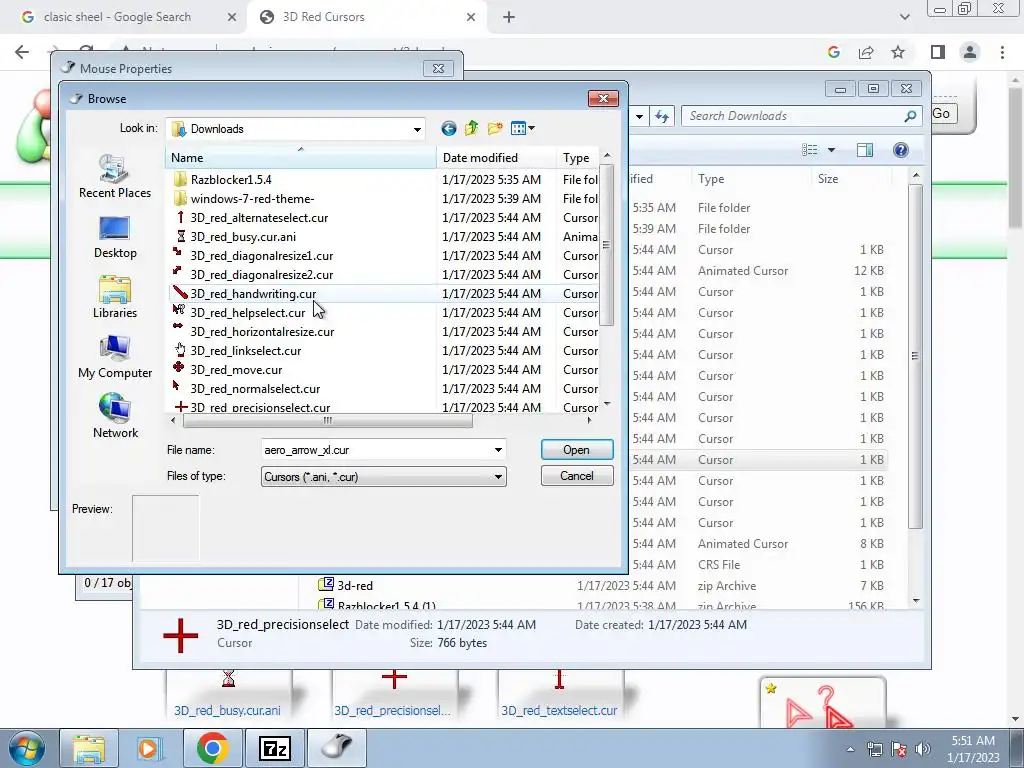
Task: Expand the File name combo box arrow
Action: click(498, 450)
